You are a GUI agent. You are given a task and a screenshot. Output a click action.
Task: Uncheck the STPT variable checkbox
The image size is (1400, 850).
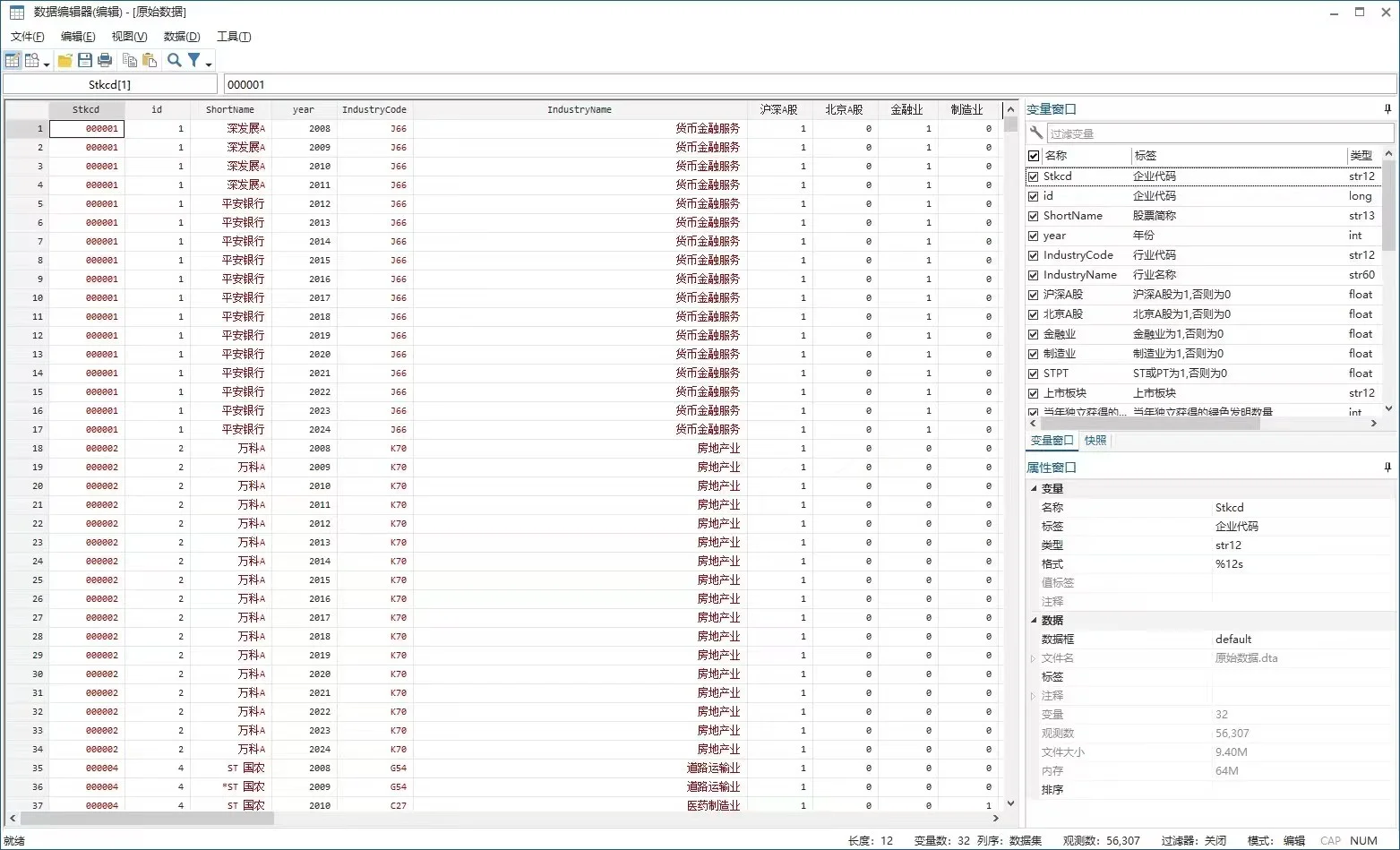(1034, 373)
